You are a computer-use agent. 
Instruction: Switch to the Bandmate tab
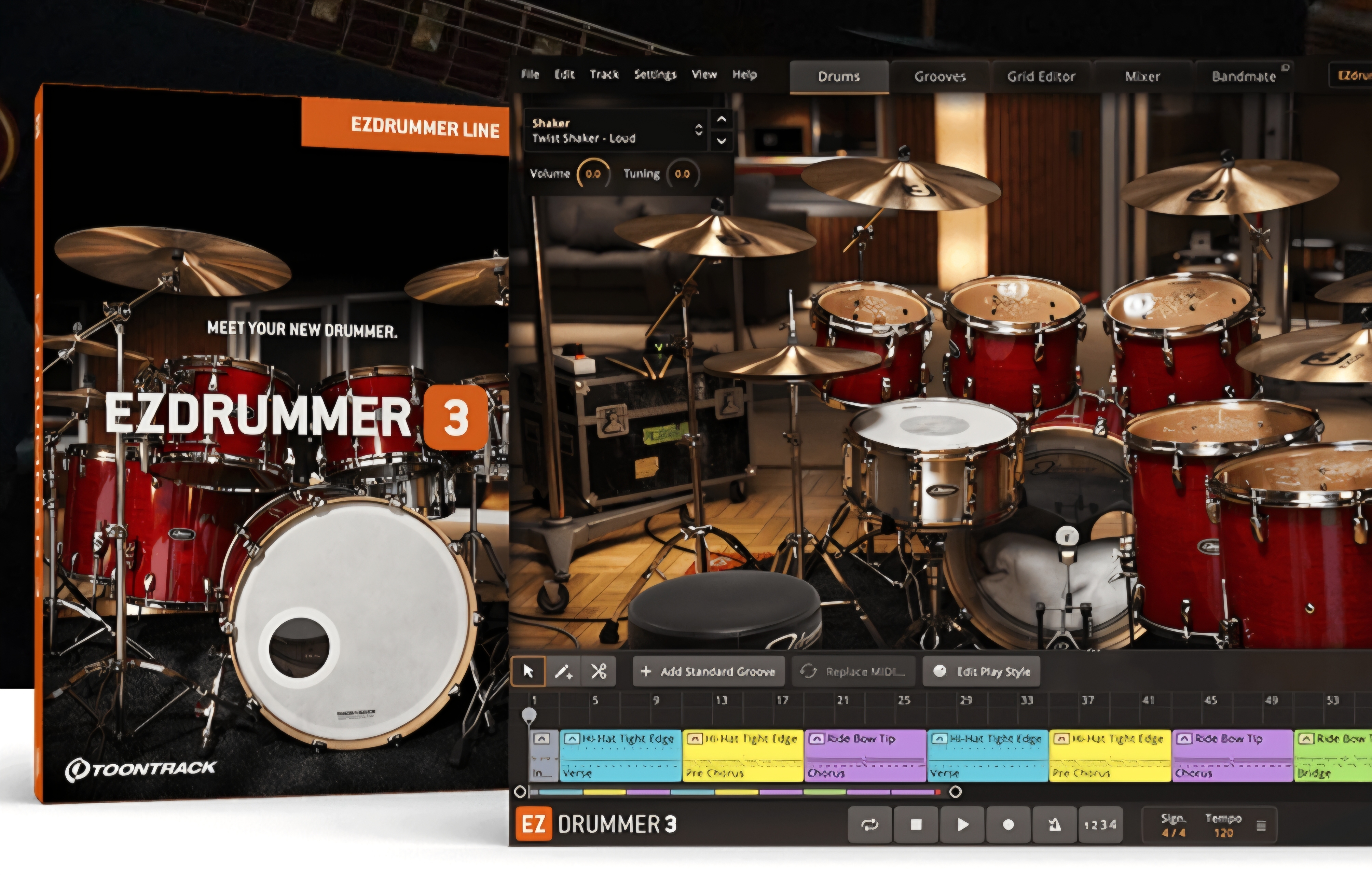pyautogui.click(x=1244, y=76)
